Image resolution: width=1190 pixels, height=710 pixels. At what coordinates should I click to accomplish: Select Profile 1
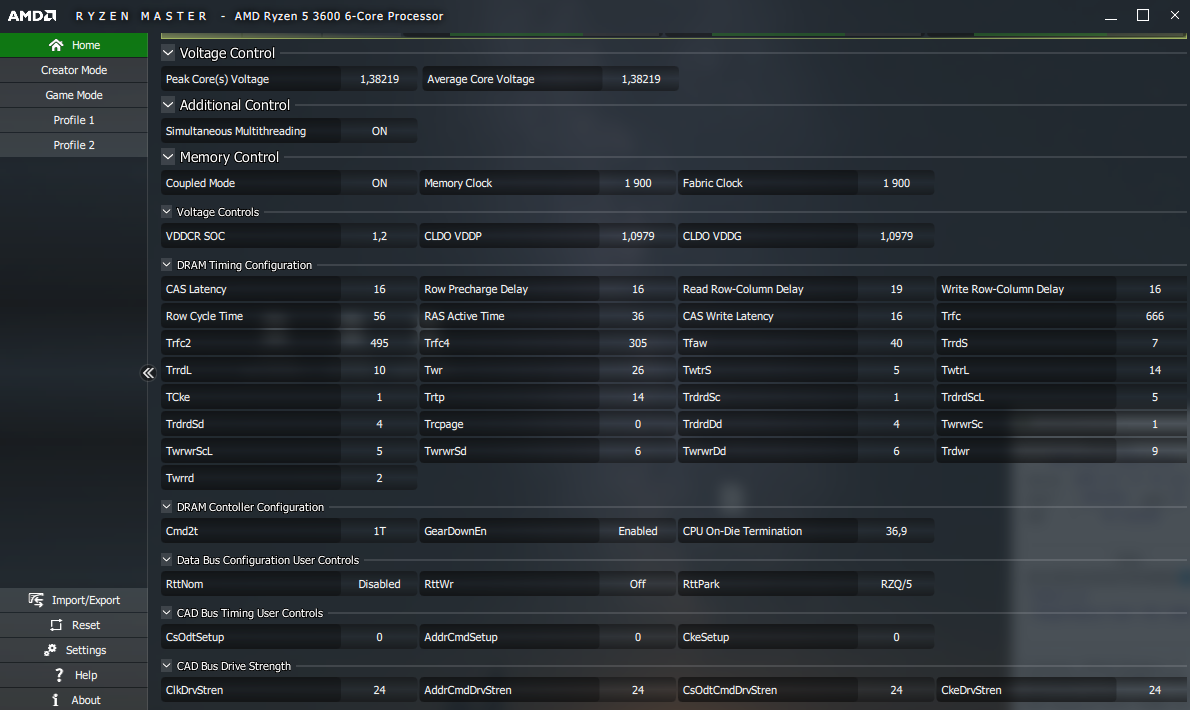point(74,120)
